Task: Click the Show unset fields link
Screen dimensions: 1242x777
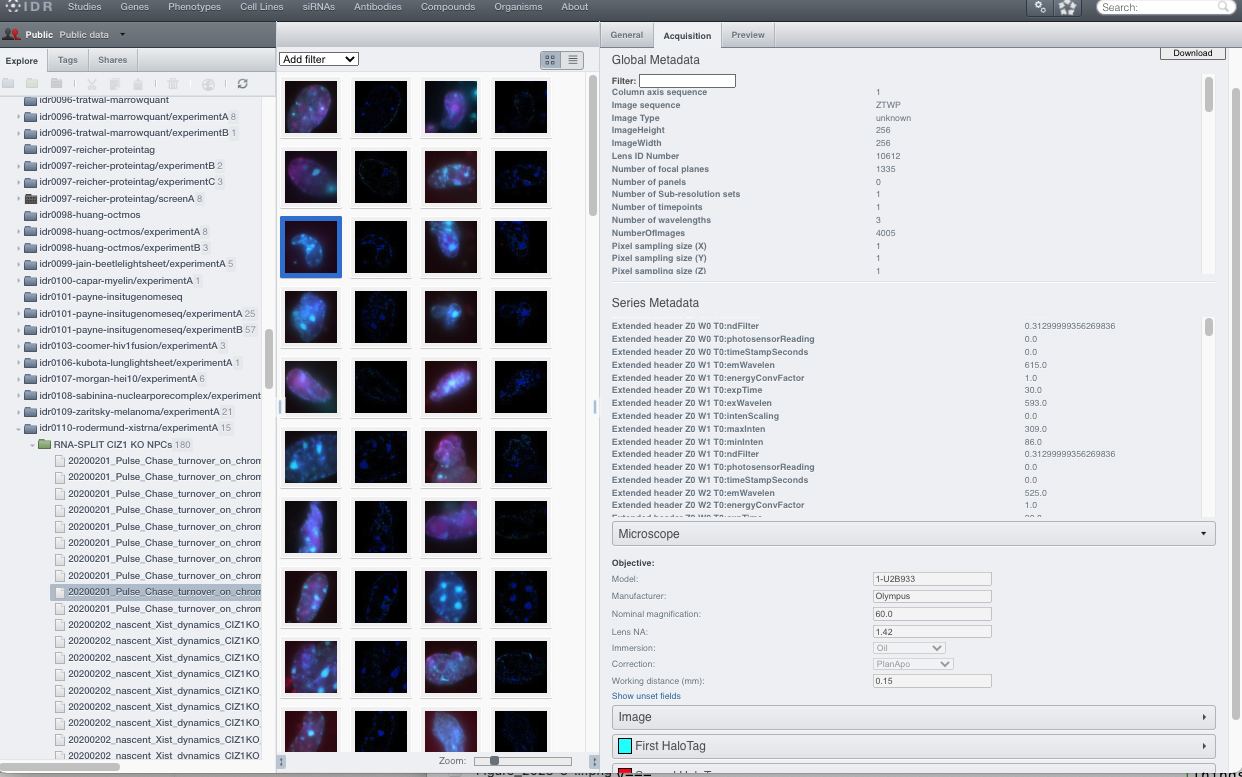Action: (646, 696)
